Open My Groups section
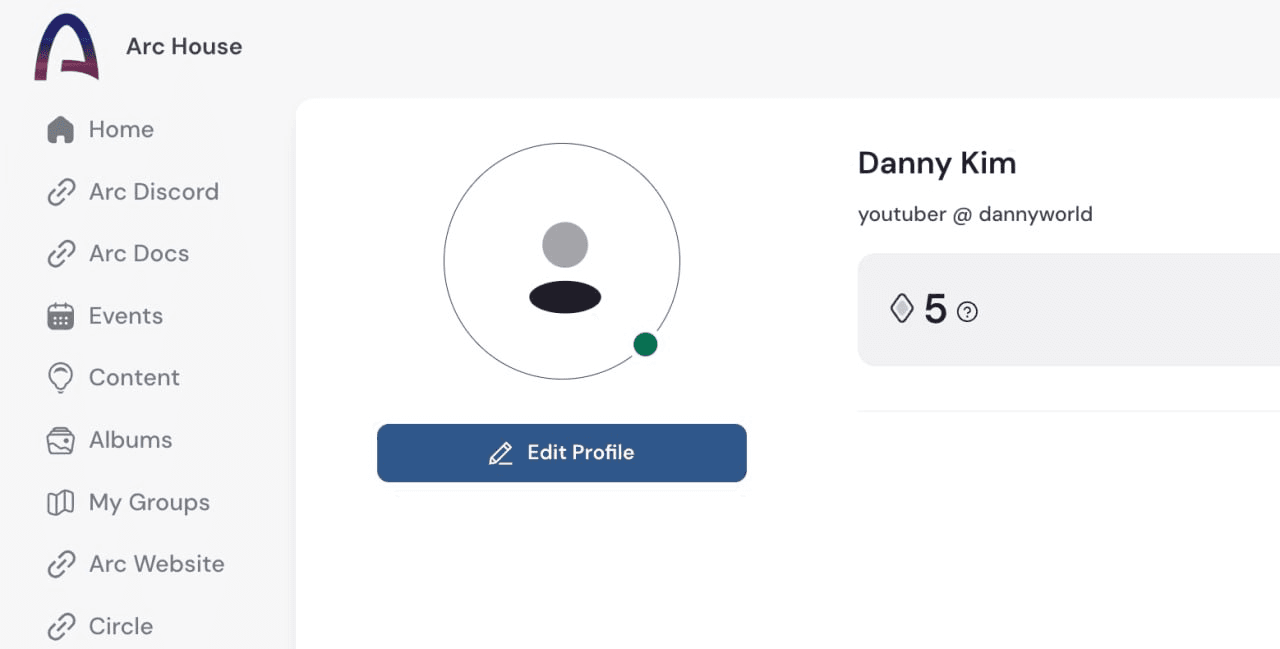The width and height of the screenshot is (1280, 649). (x=148, y=502)
